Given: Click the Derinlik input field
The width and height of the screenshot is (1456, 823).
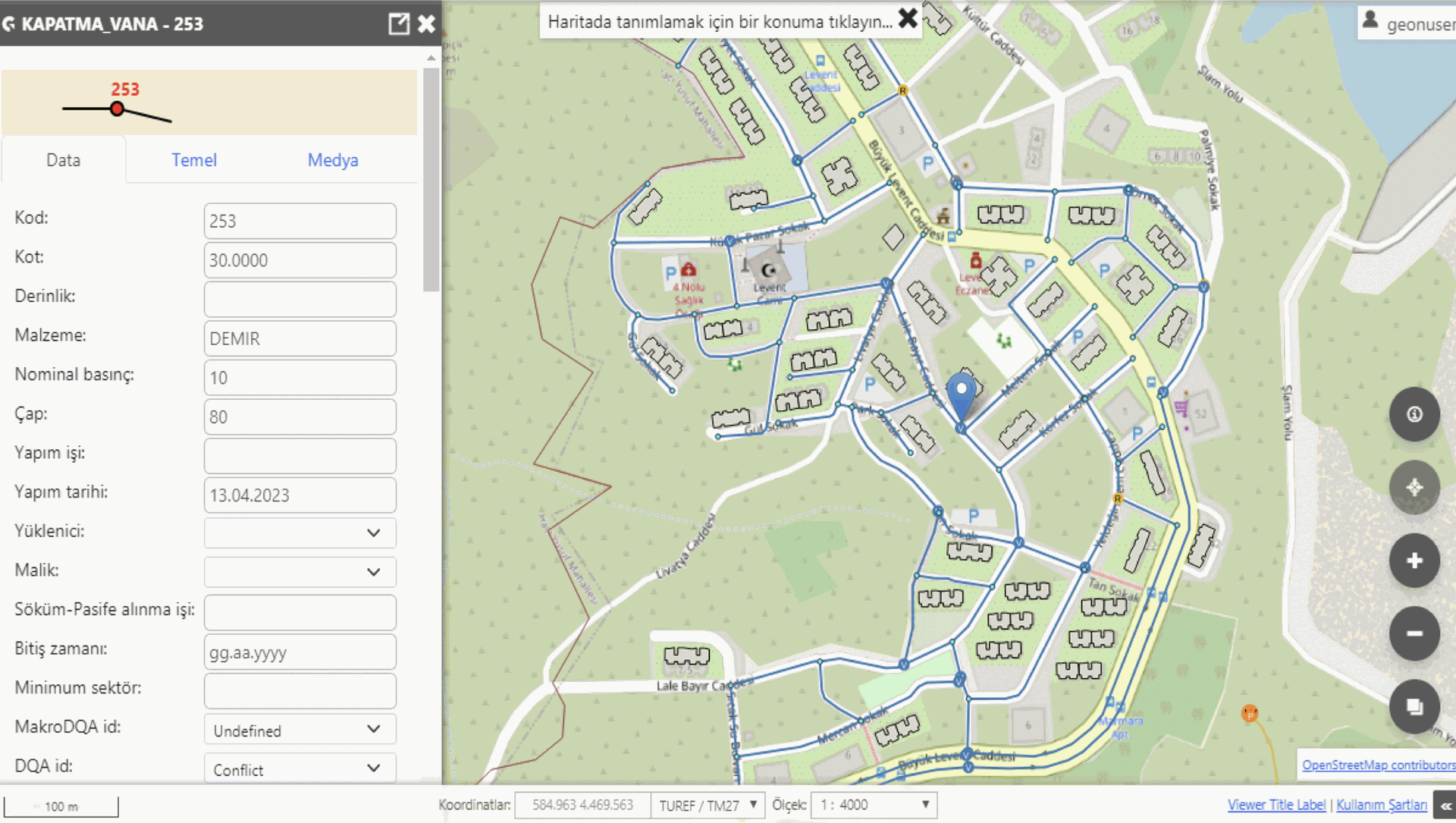Looking at the screenshot, I should [x=300, y=299].
